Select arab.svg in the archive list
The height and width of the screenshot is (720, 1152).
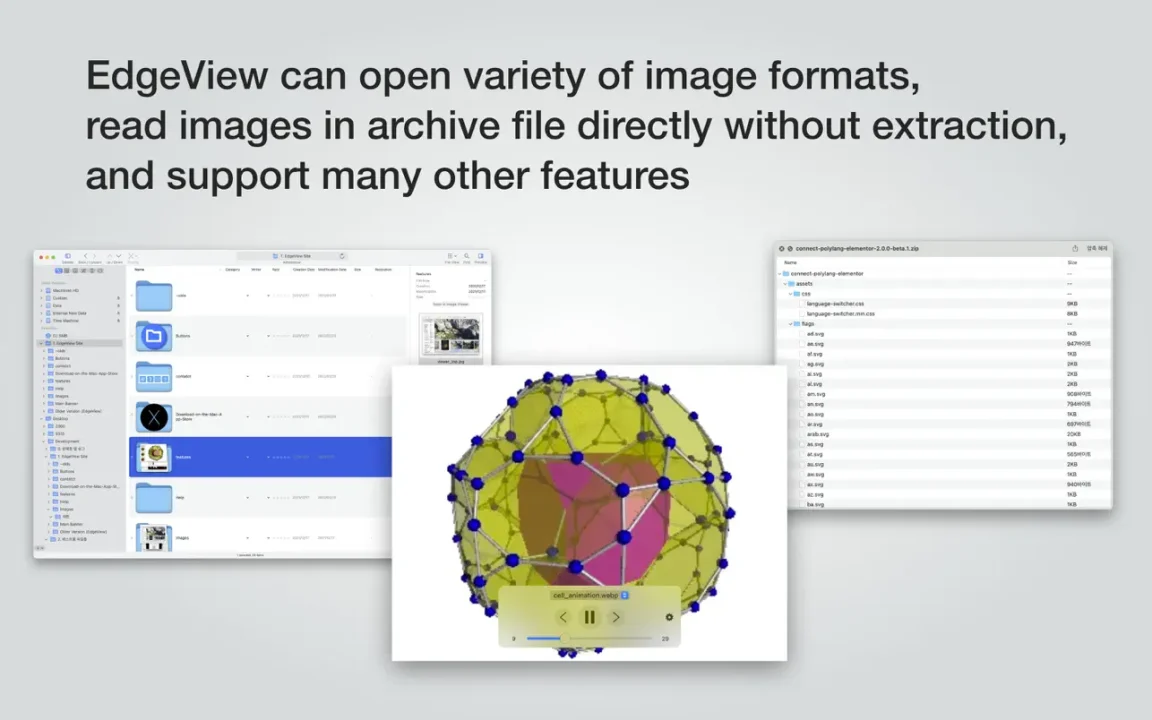point(818,434)
